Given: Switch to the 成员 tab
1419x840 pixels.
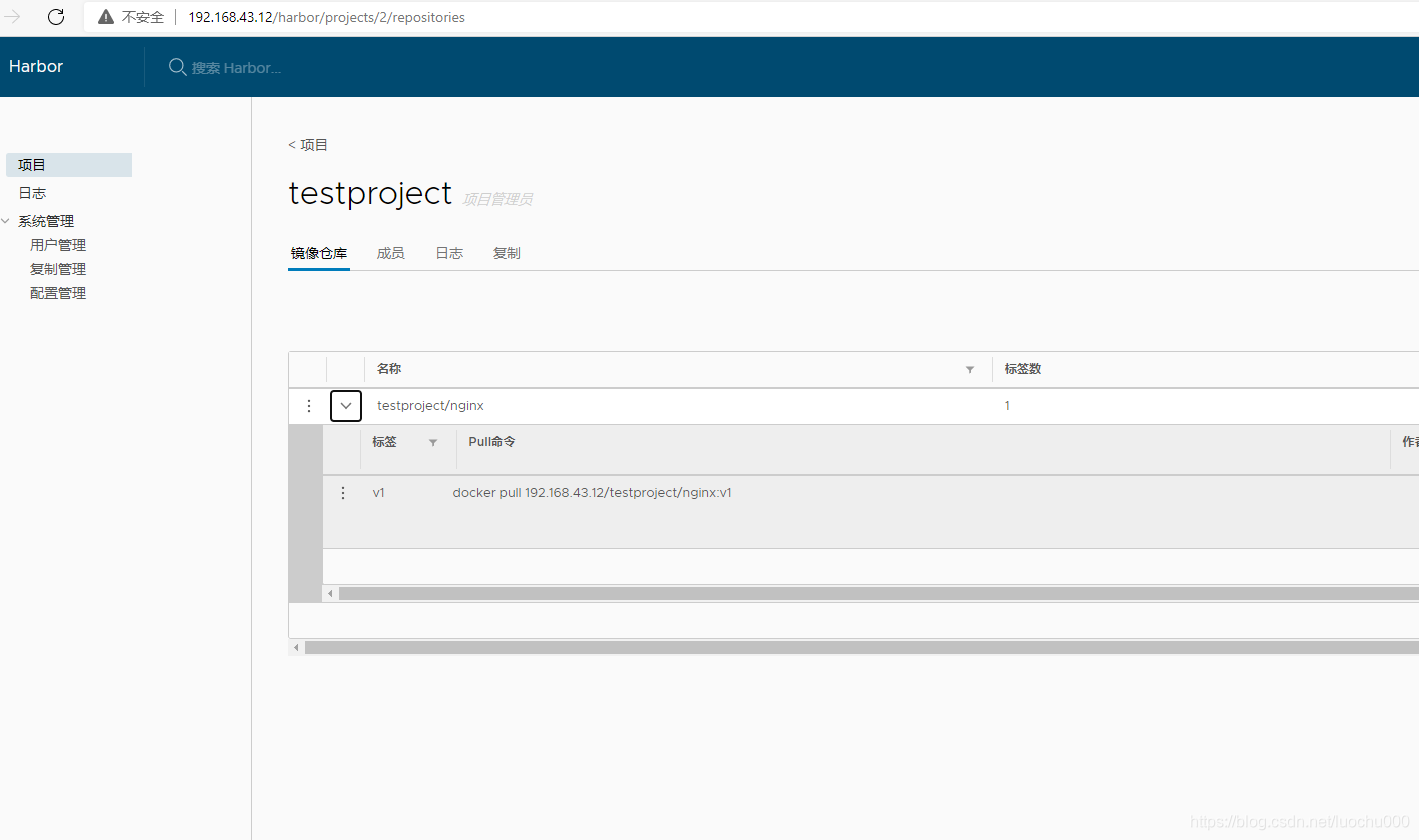Looking at the screenshot, I should 391,253.
